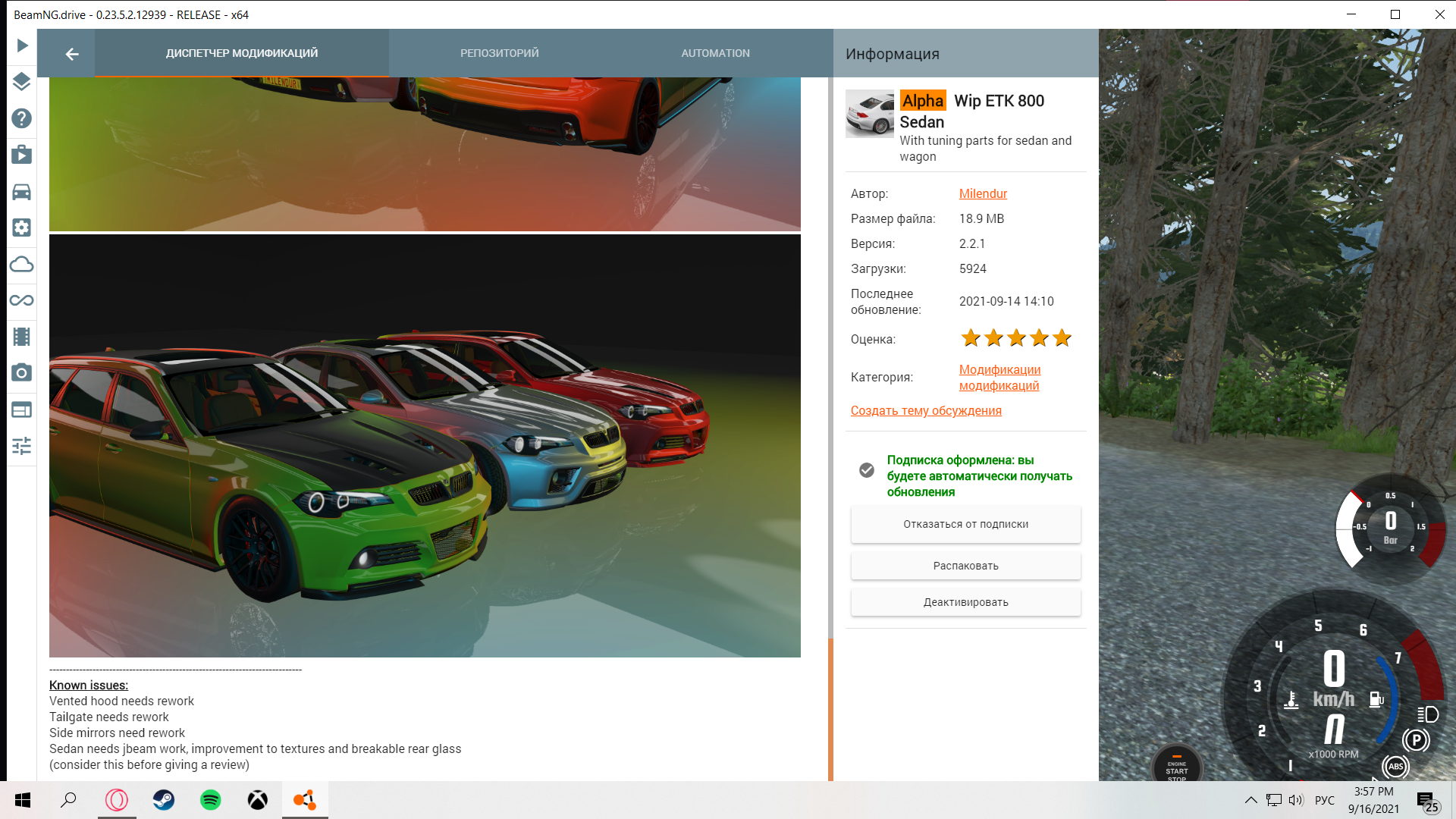Viewport: 1456px width, 819px height.
Task: Click the Engine Start Stop button
Action: click(1177, 764)
